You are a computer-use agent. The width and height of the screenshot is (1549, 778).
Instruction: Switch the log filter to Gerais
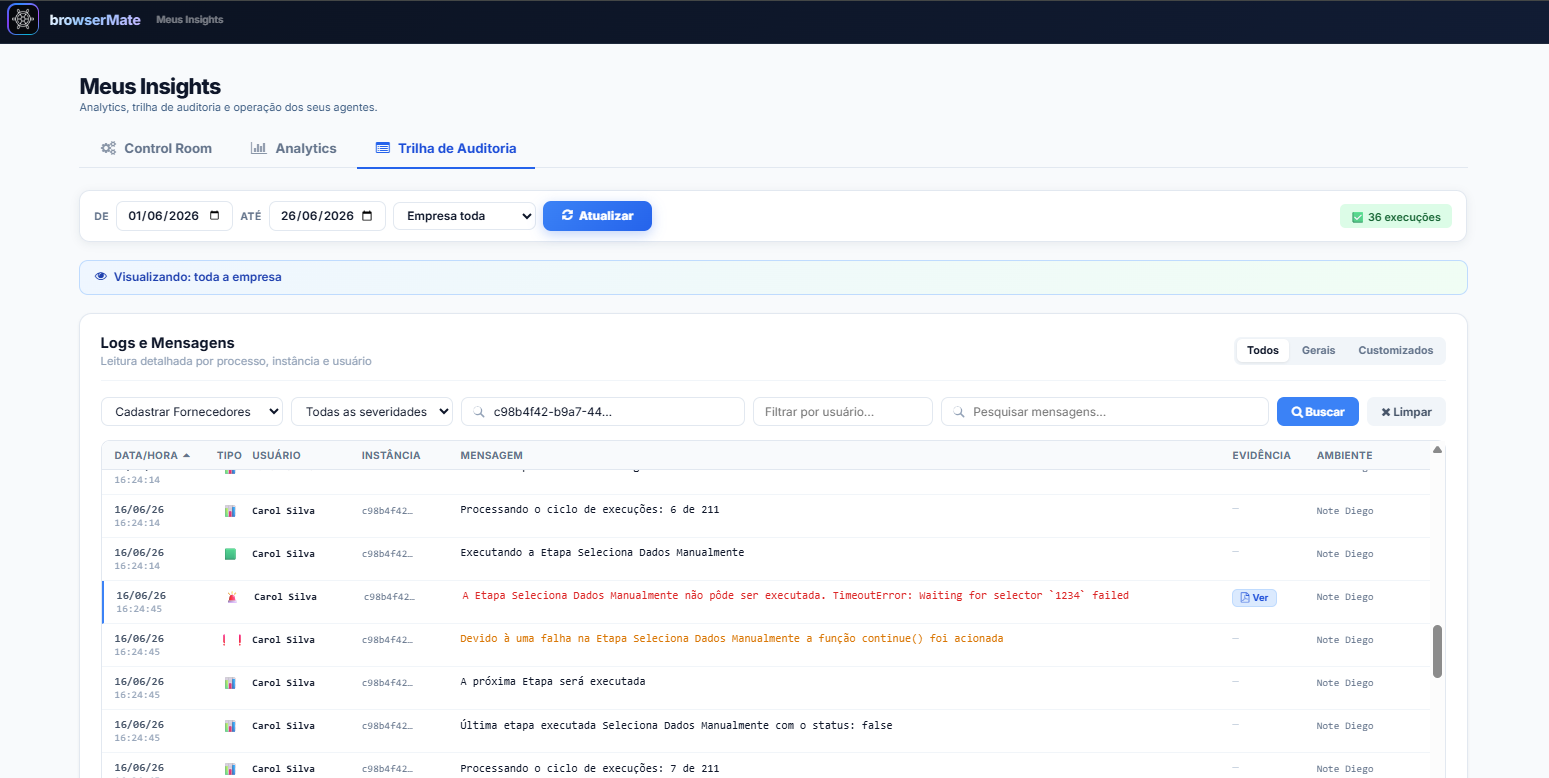click(x=1318, y=351)
